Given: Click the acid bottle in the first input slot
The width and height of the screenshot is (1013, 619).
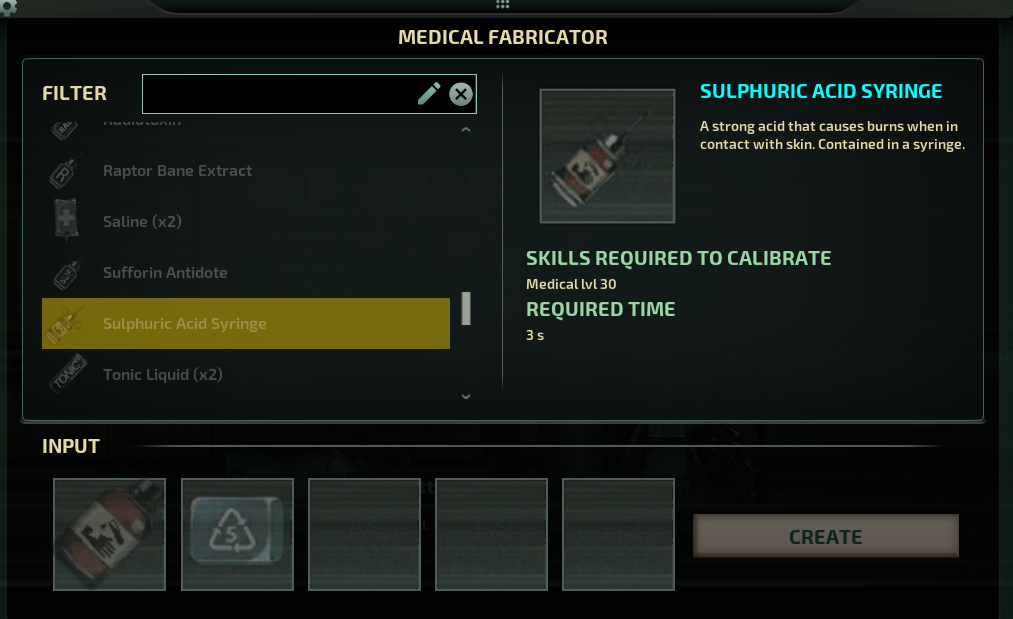Looking at the screenshot, I should (x=109, y=534).
